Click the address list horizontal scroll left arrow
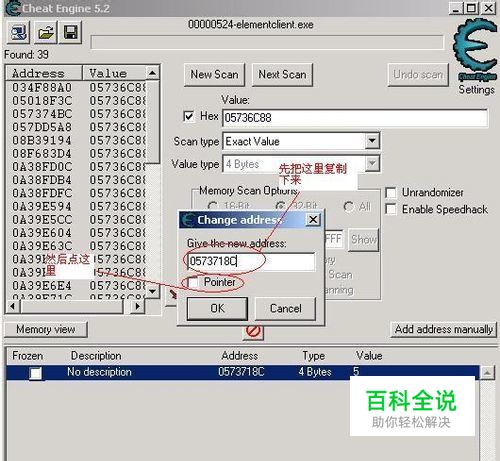 click(13, 306)
